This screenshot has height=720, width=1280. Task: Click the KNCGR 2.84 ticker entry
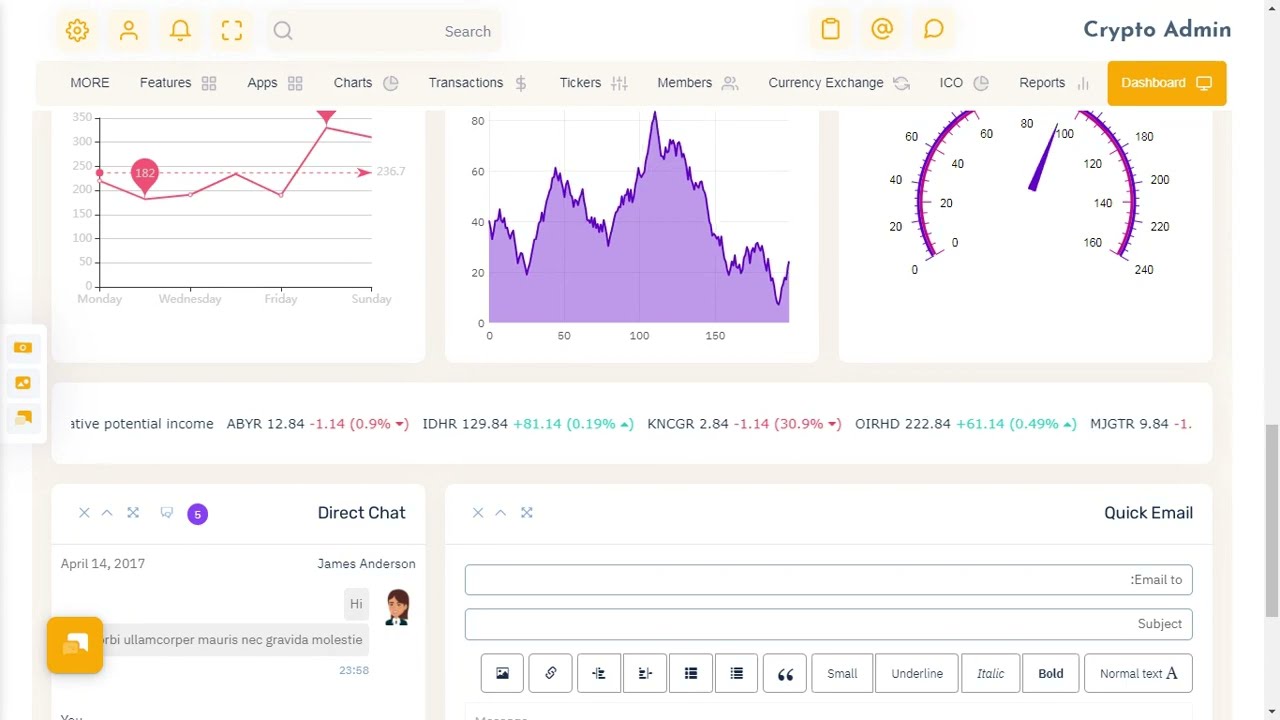743,424
